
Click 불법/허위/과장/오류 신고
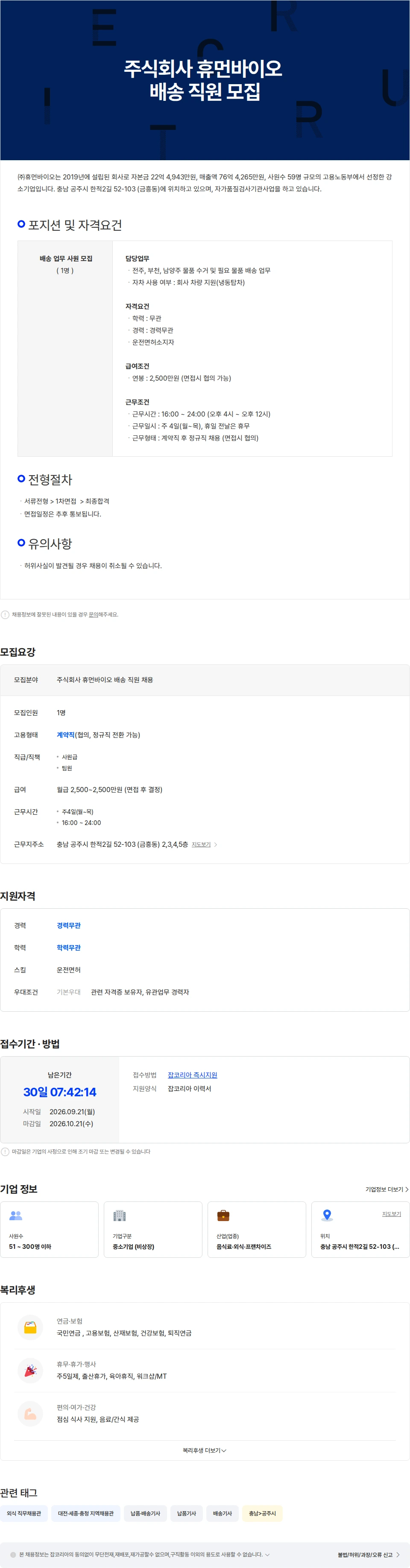tap(365, 1555)
